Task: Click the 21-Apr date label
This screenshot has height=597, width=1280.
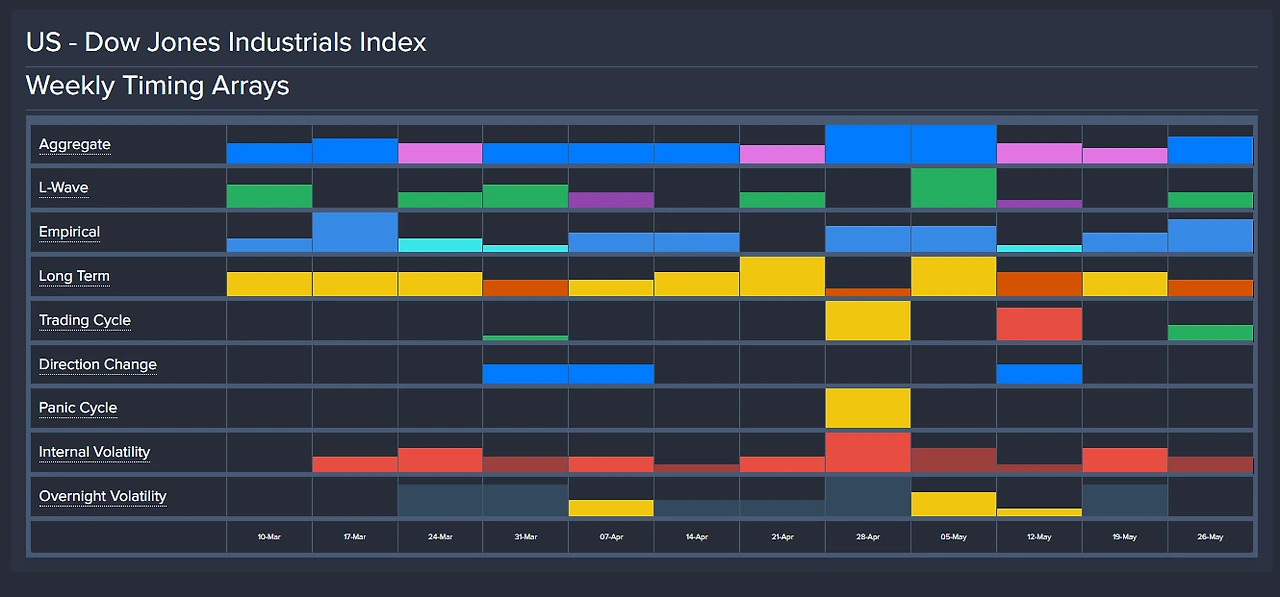Action: (782, 537)
